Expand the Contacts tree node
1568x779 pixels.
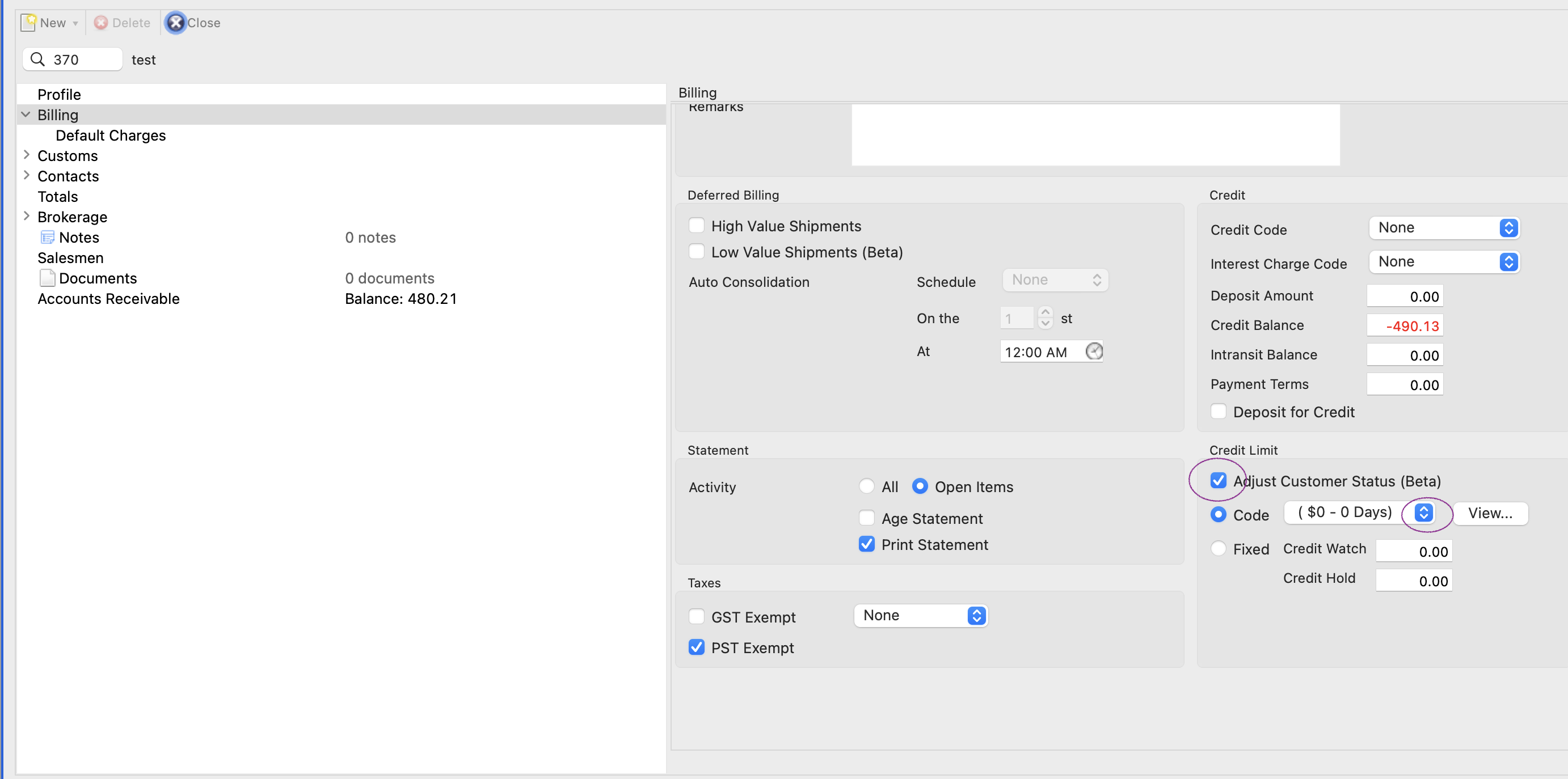coord(26,175)
